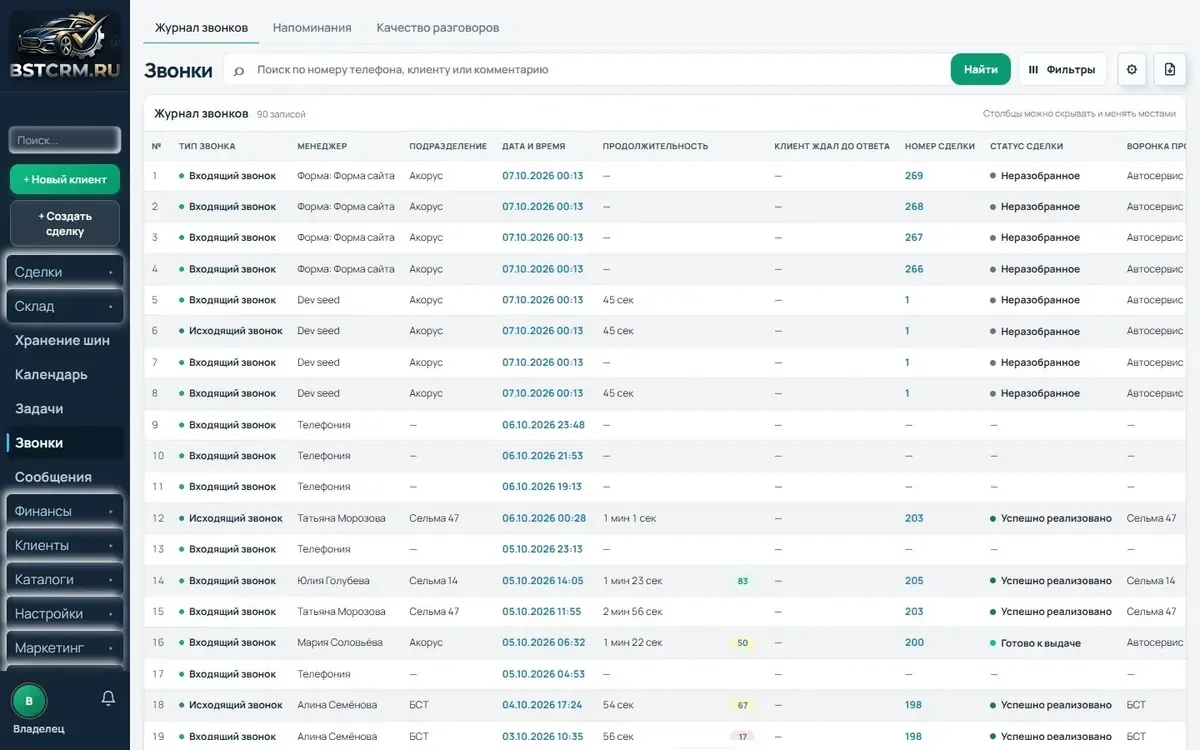This screenshot has width=1200, height=750.
Task: Switch to Журнал звонков tab
Action: tap(201, 28)
